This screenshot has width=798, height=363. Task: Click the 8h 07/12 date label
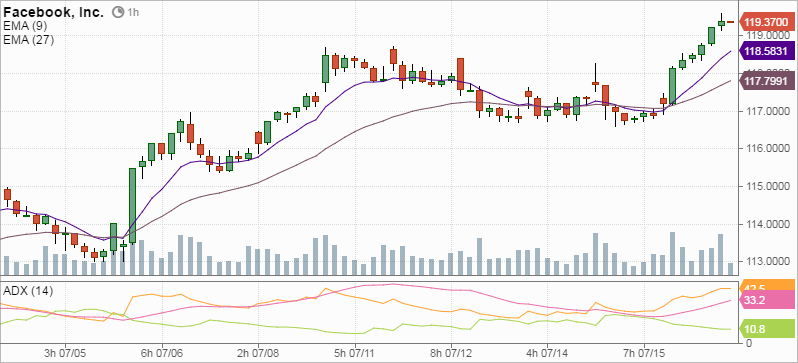pyautogui.click(x=451, y=352)
